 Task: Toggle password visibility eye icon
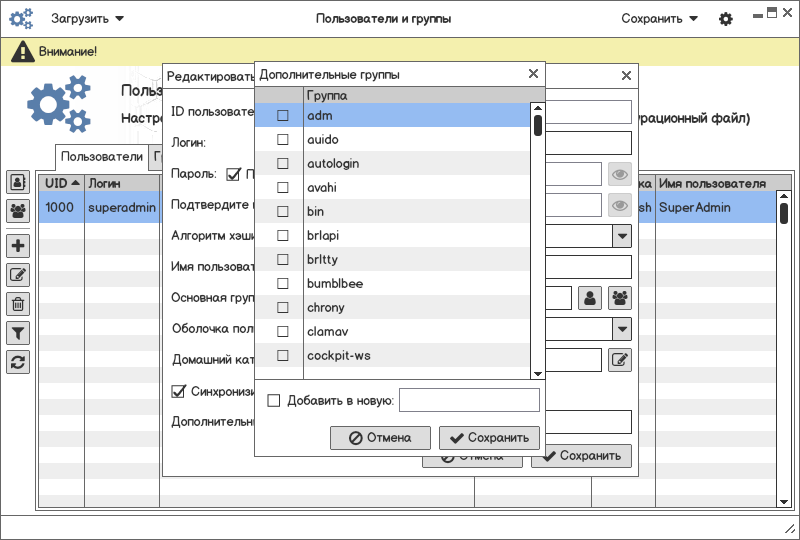click(620, 175)
